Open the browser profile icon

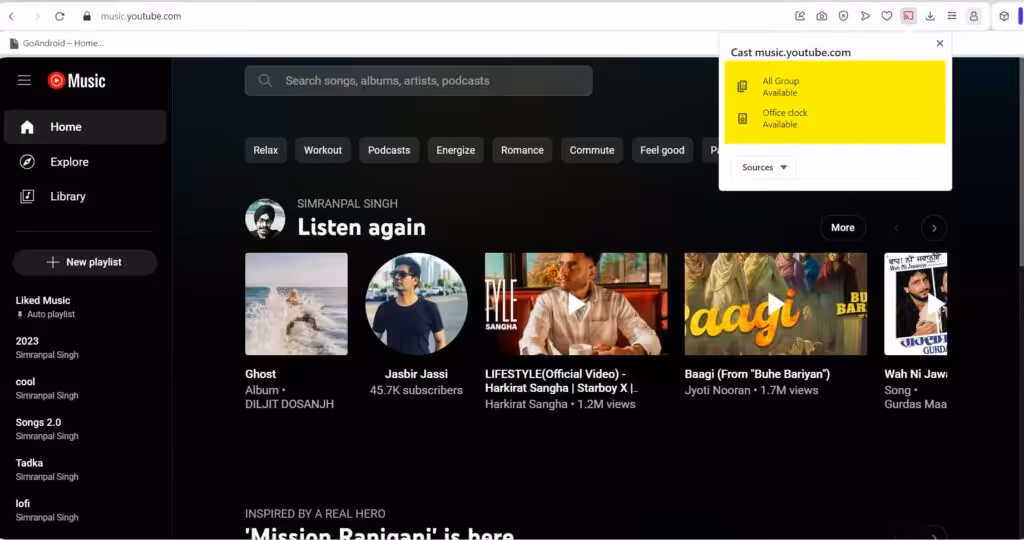[974, 16]
